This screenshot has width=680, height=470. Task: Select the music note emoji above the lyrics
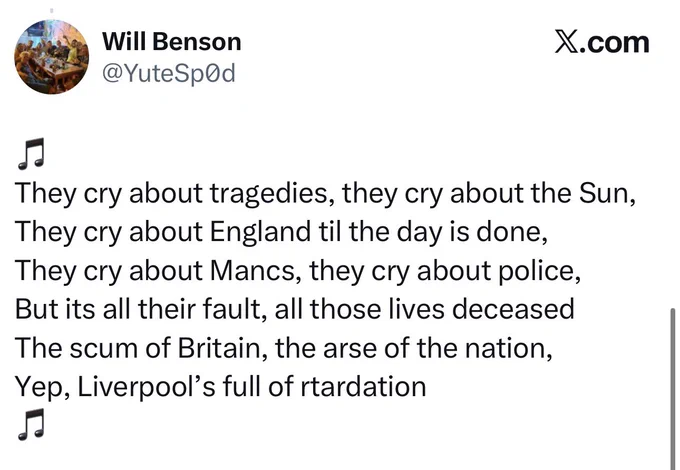31,153
